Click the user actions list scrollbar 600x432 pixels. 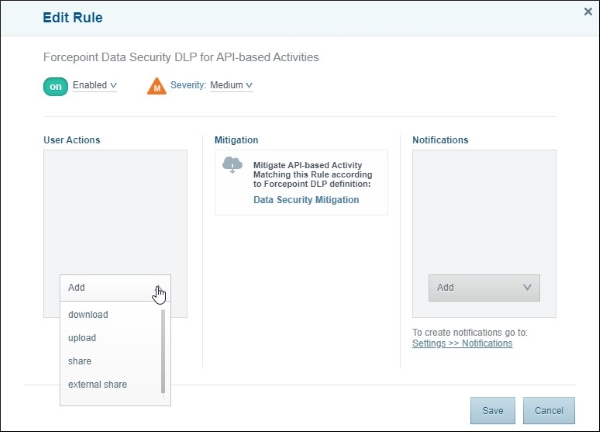tap(163, 350)
